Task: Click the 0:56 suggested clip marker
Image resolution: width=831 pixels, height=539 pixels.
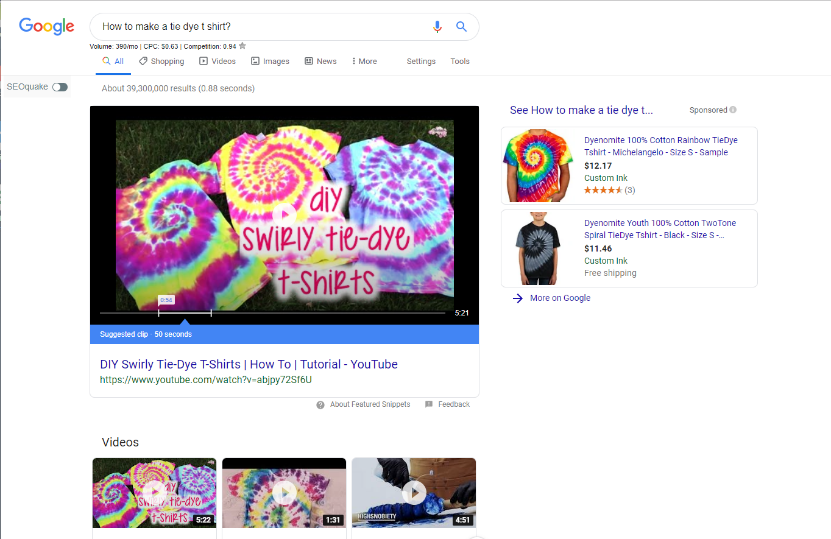Action: (x=166, y=301)
